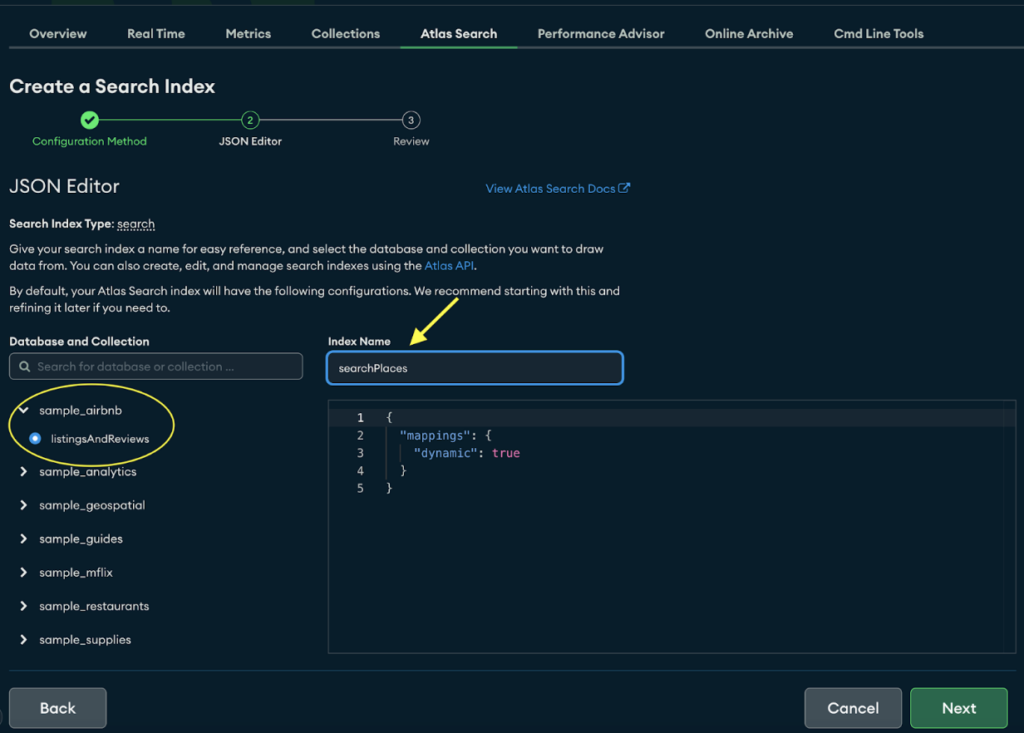Click the green Configuration Method checkmark step
1024x733 pixels.
[90, 120]
